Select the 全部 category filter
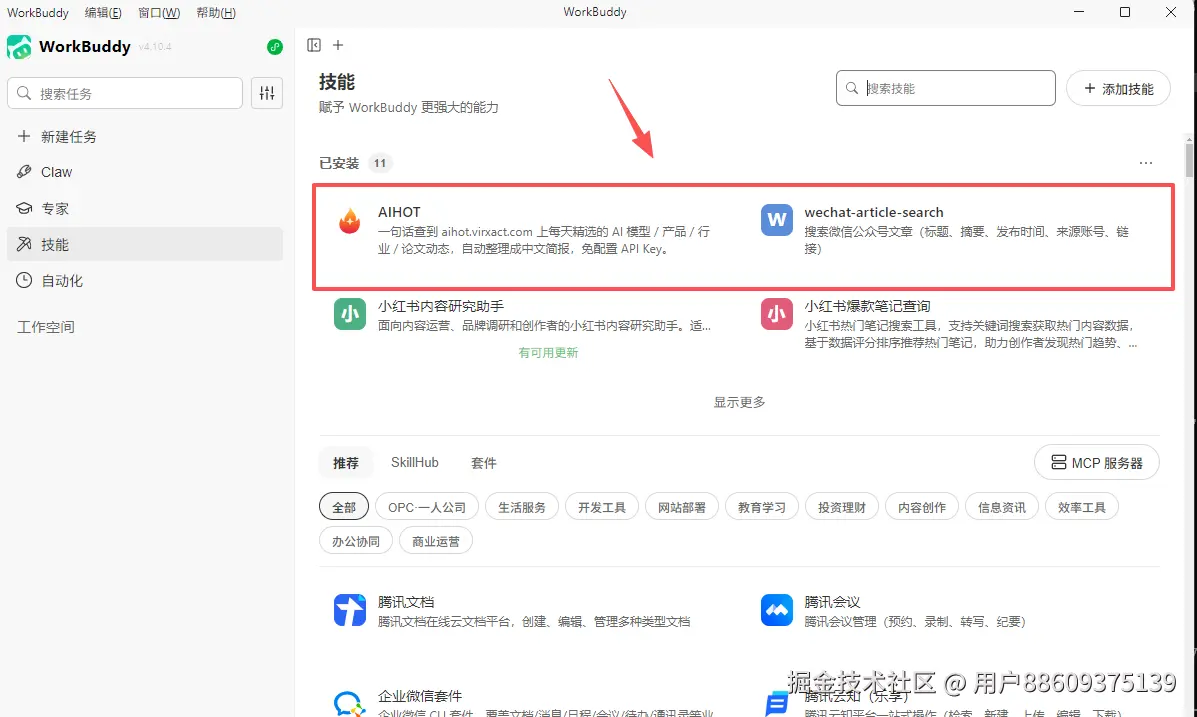The width and height of the screenshot is (1197, 717). click(344, 507)
